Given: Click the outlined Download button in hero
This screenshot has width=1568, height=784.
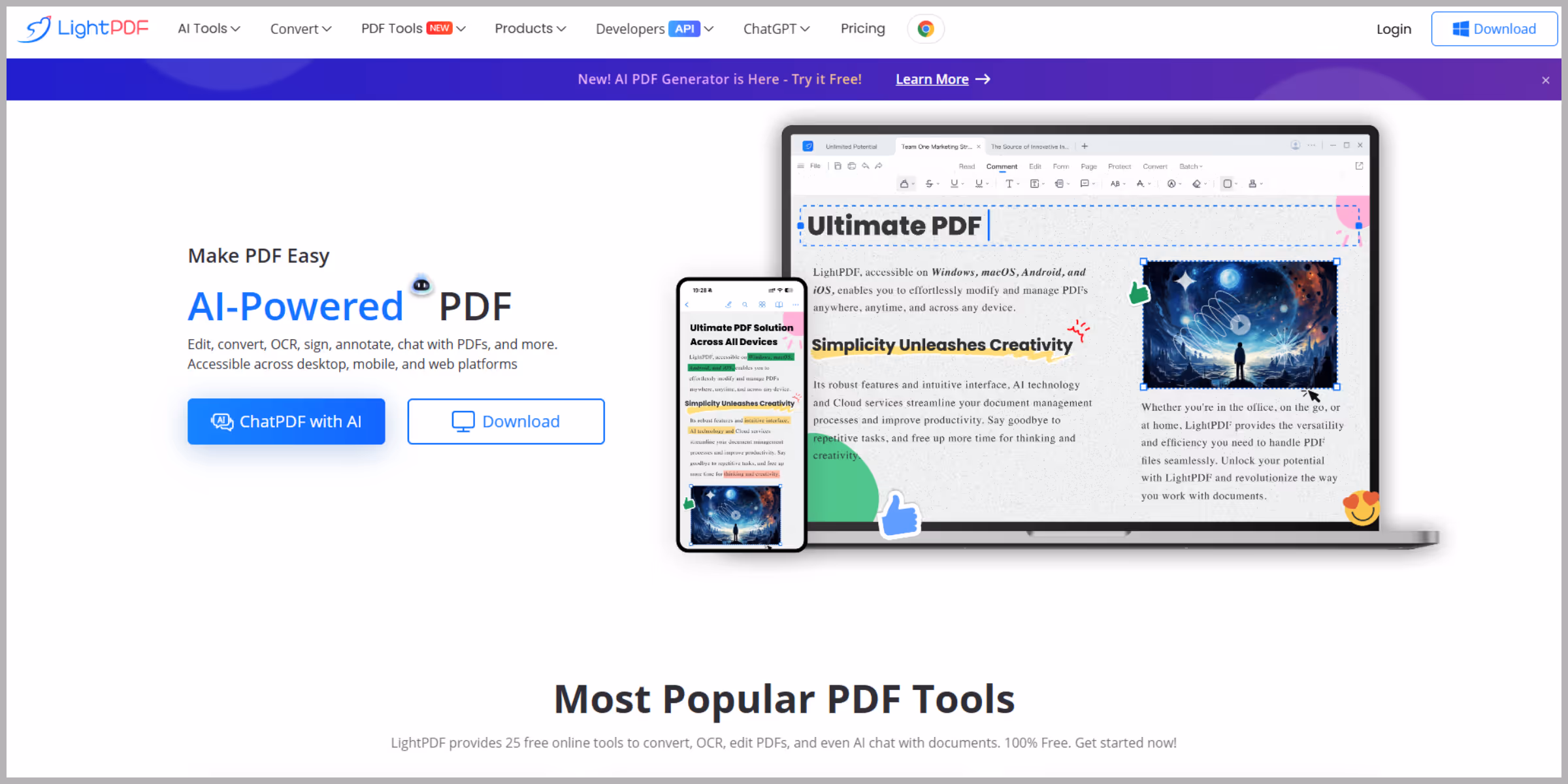Looking at the screenshot, I should [506, 421].
